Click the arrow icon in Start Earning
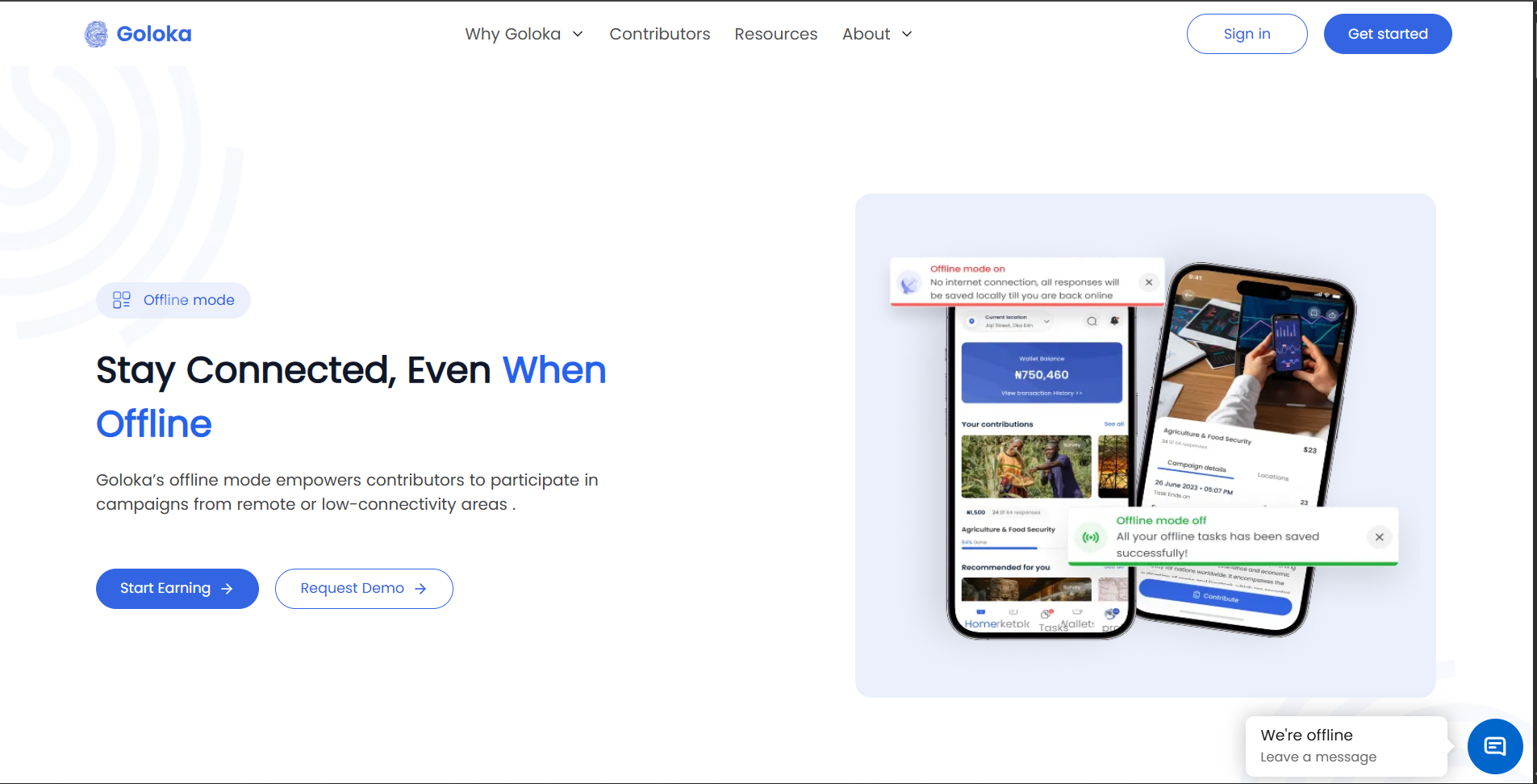 (228, 589)
